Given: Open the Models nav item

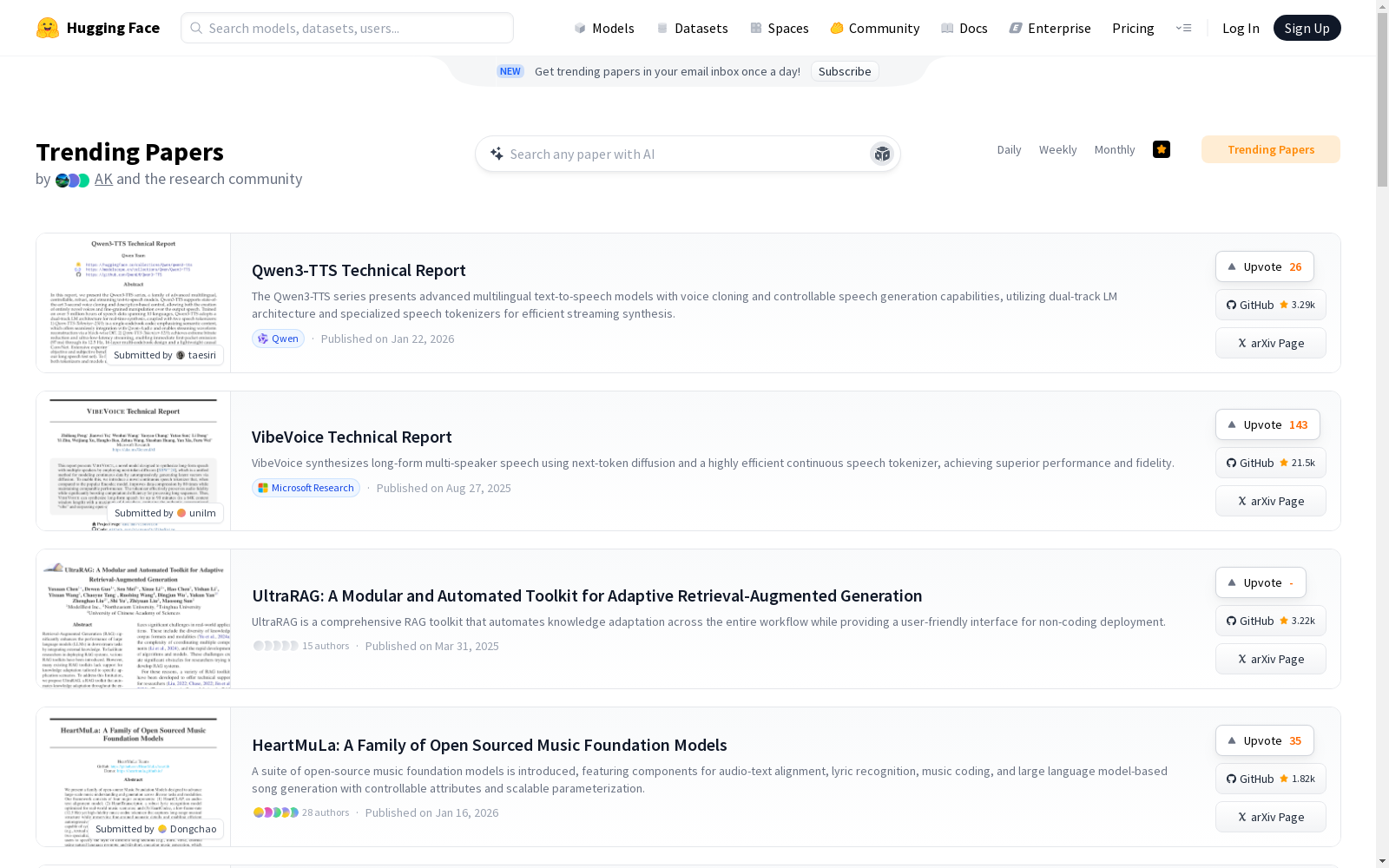Looking at the screenshot, I should (604, 28).
